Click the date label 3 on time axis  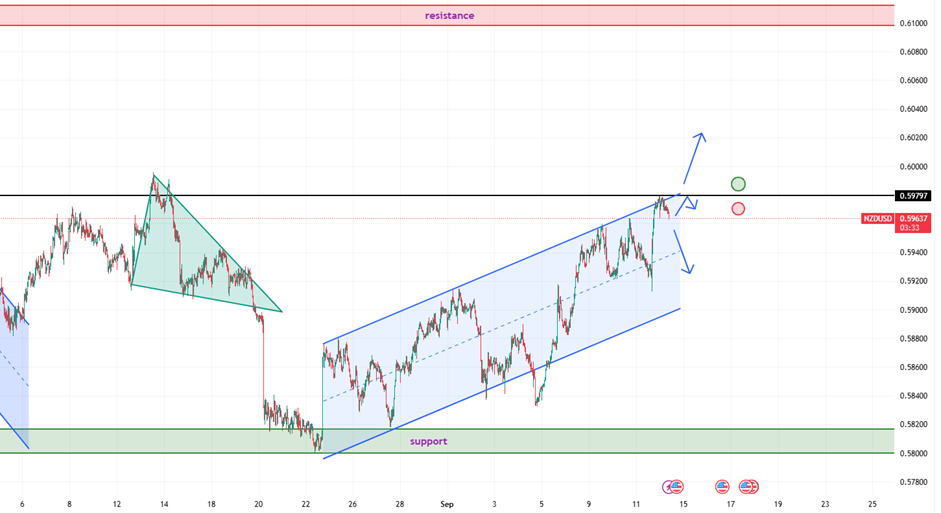[495, 505]
